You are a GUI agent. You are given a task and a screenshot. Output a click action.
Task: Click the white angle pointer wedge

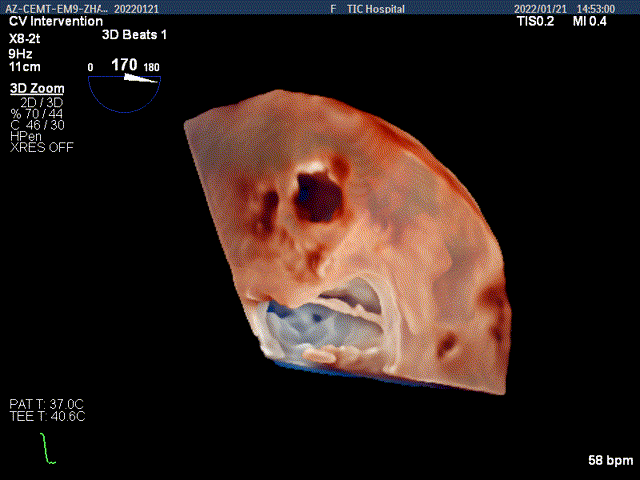point(139,78)
